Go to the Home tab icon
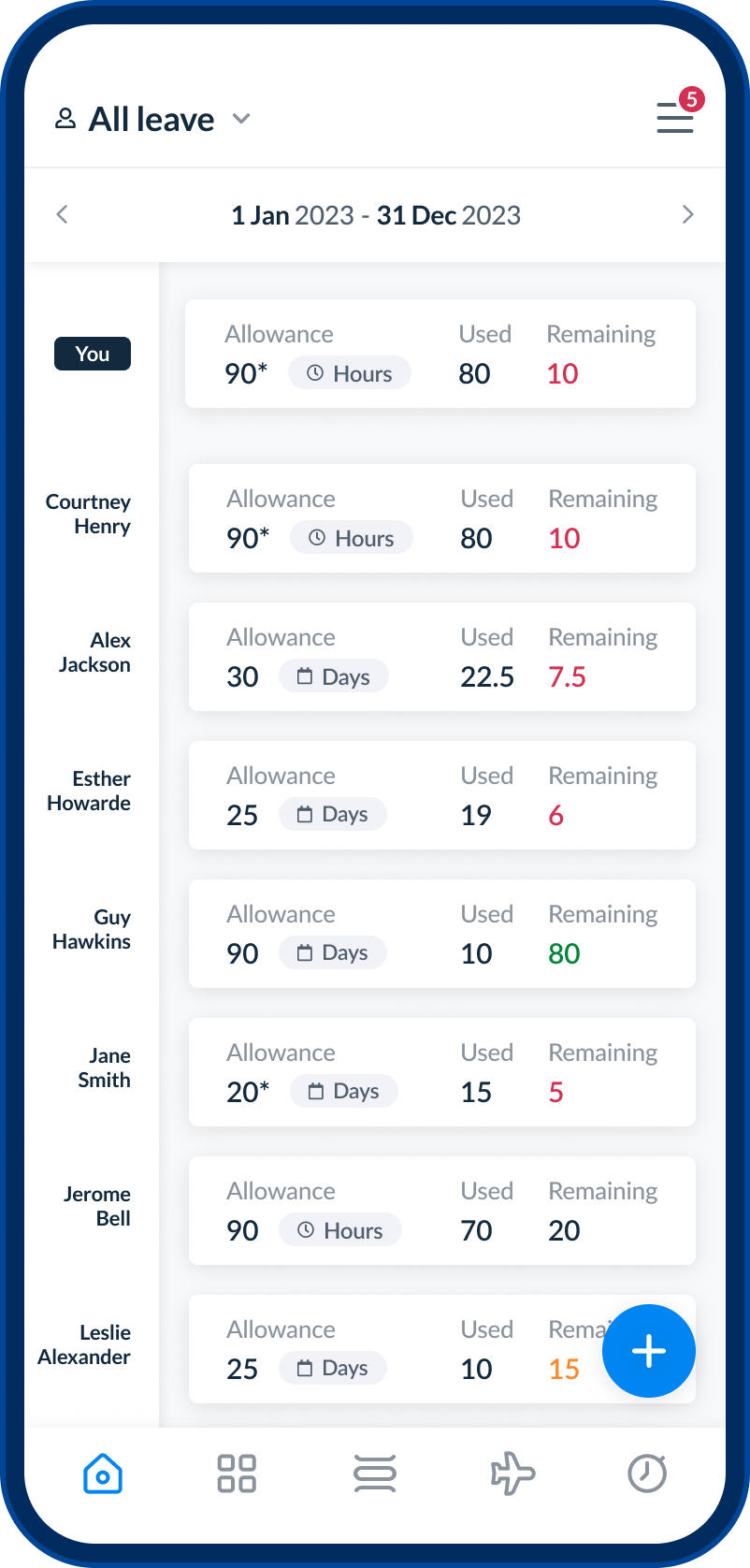Viewport: 750px width, 1568px height. pyautogui.click(x=103, y=1474)
